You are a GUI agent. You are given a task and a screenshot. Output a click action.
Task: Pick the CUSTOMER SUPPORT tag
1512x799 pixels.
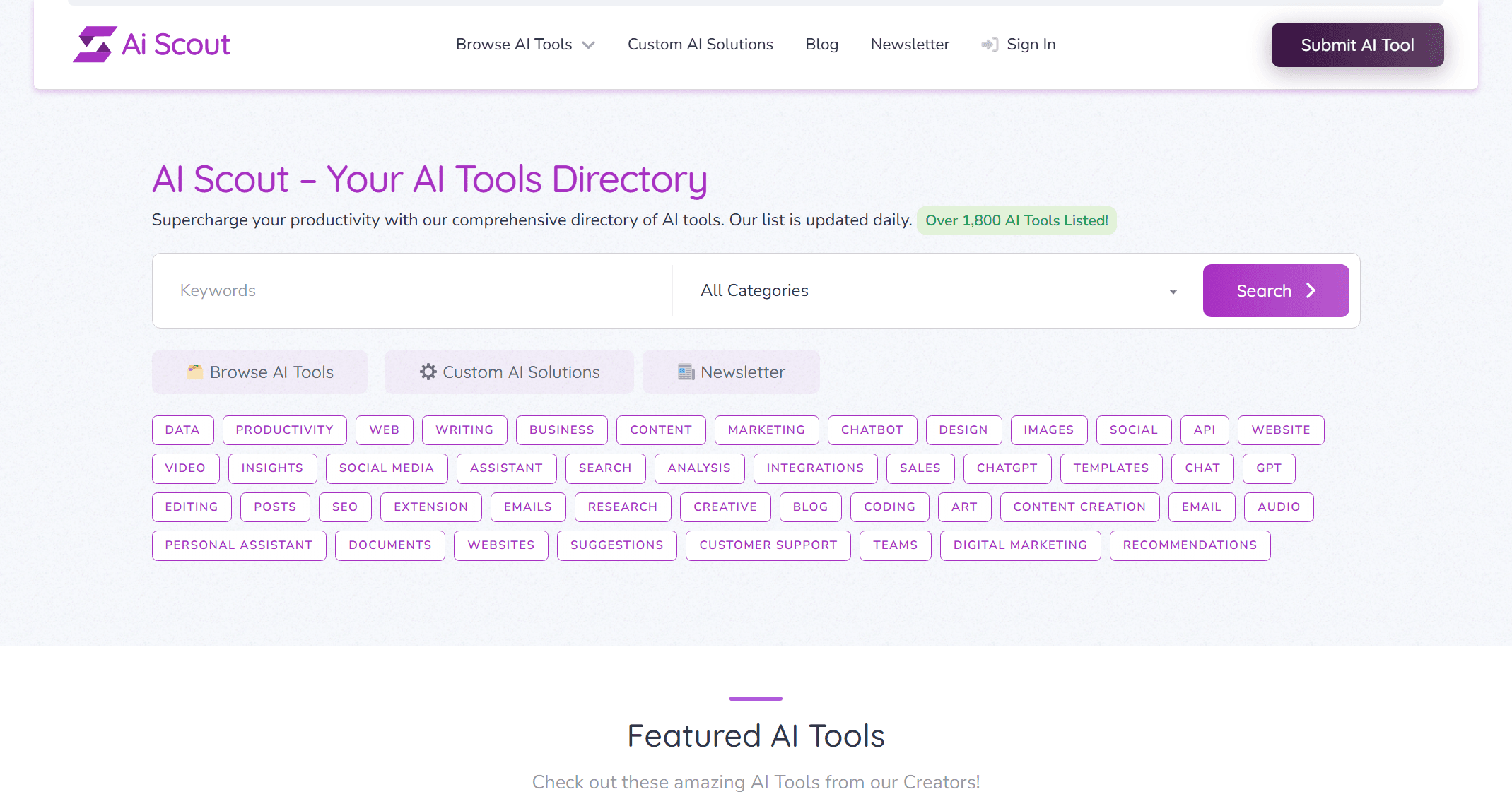[768, 545]
